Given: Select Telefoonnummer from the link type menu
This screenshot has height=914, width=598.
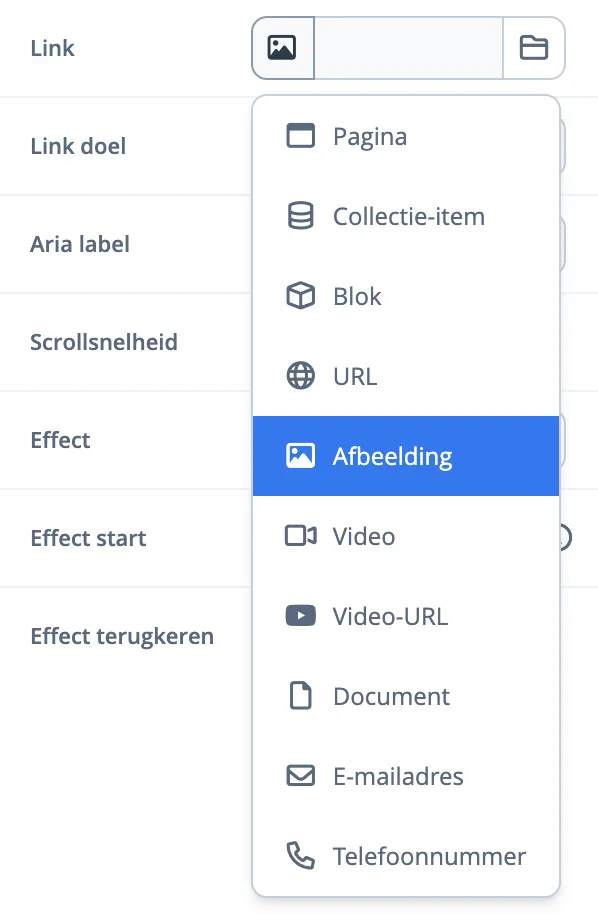Looking at the screenshot, I should pyautogui.click(x=428, y=856).
